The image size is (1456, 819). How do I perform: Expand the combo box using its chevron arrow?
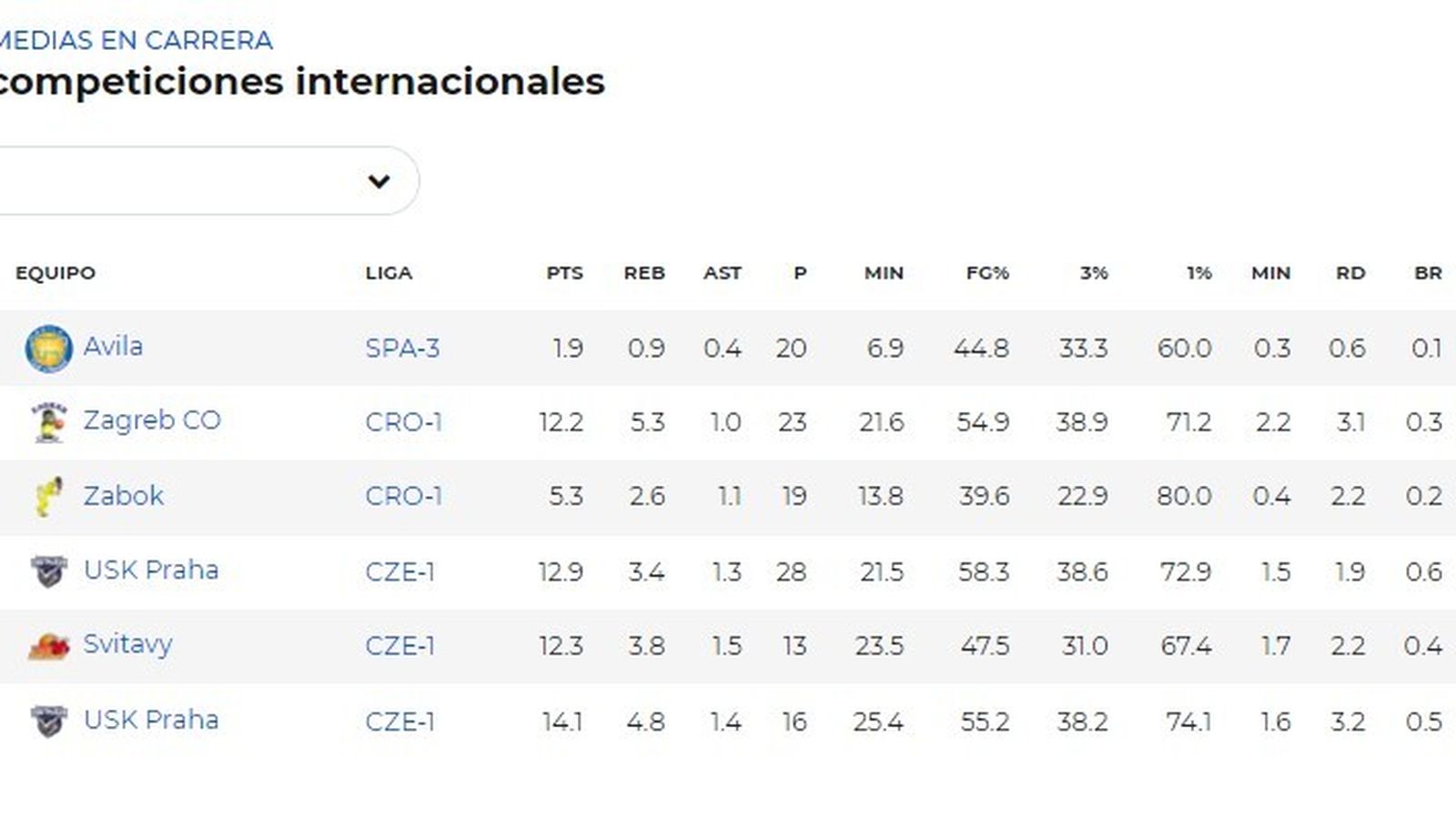pos(379,180)
